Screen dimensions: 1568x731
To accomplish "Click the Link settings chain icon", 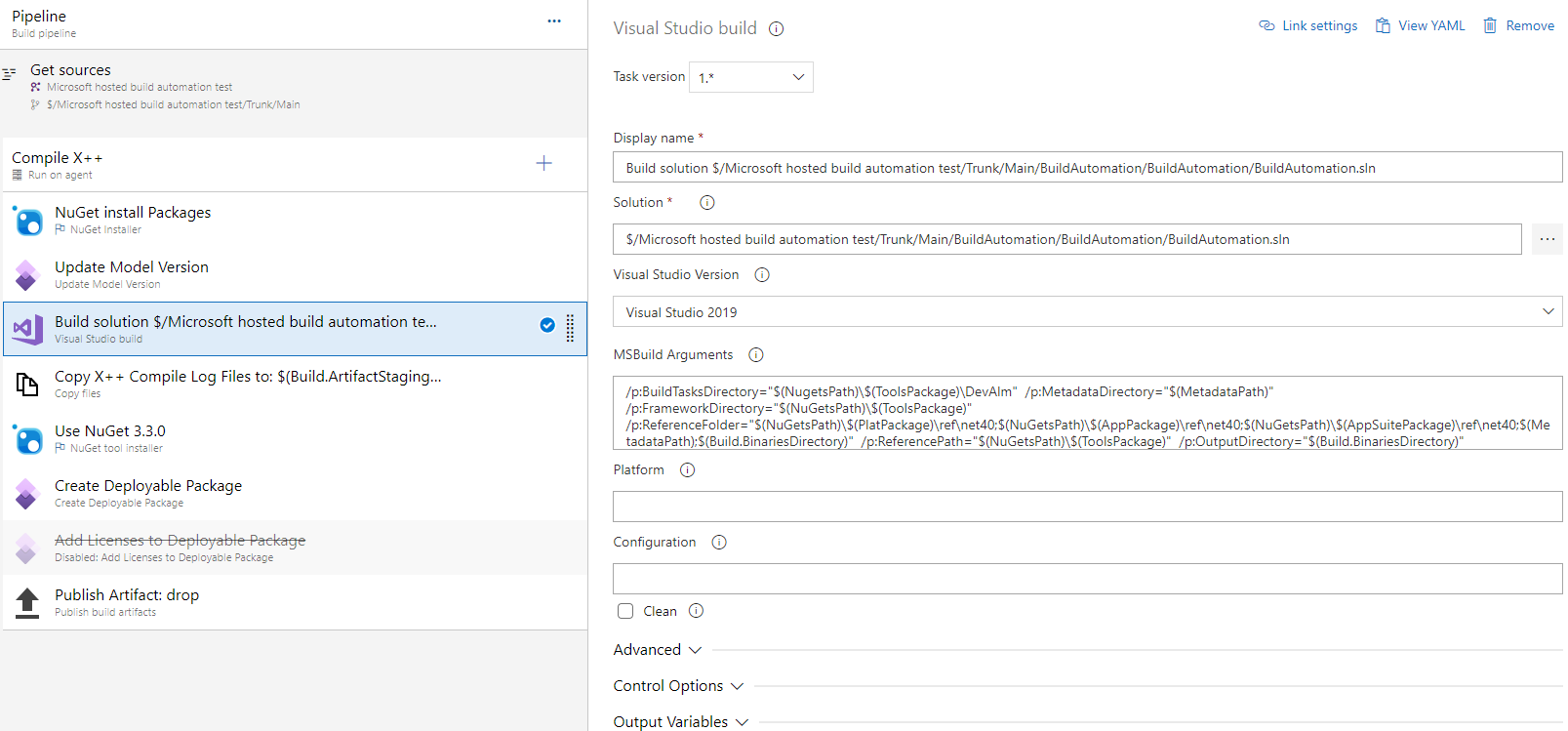I will [x=1266, y=25].
